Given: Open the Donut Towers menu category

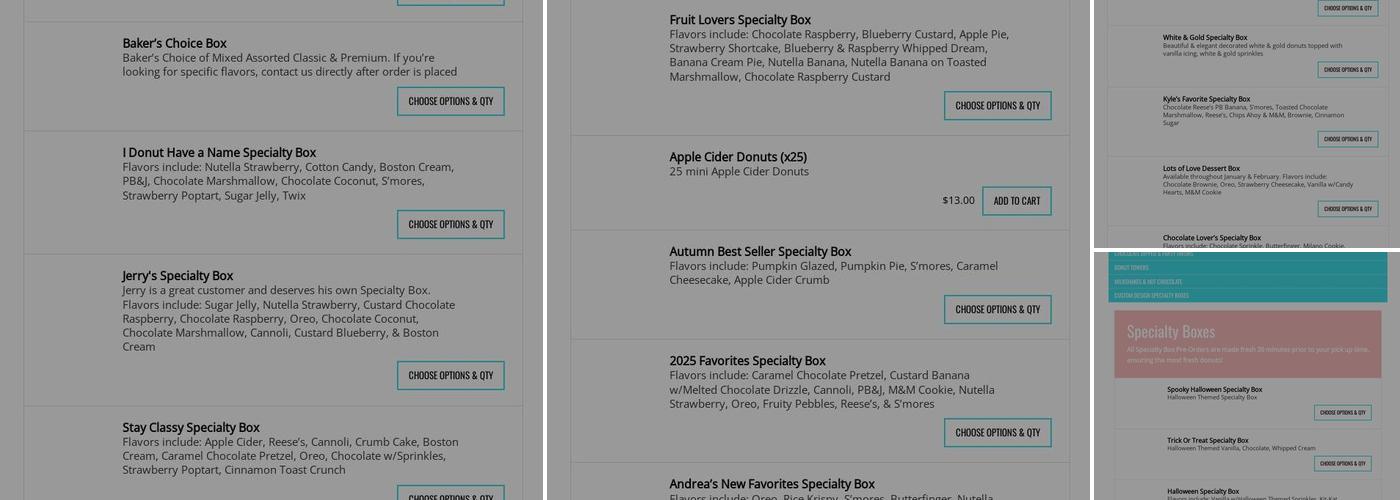Looking at the screenshot, I should click(1131, 268).
